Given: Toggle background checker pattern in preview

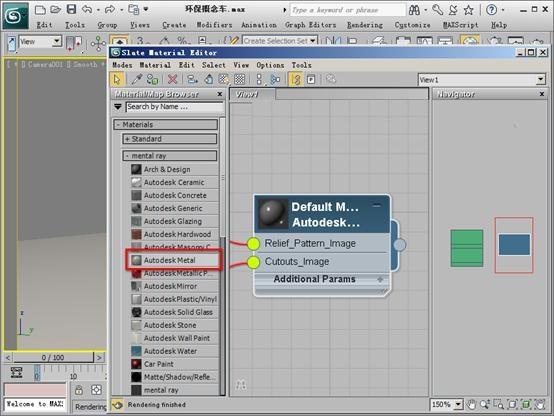Looking at the screenshot, I should click(240, 79).
